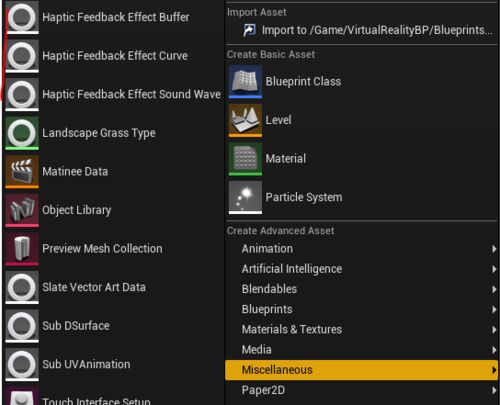Pick Slate Vector Art Data label
Viewport: 500px width, 405px height.
pyautogui.click(x=94, y=287)
